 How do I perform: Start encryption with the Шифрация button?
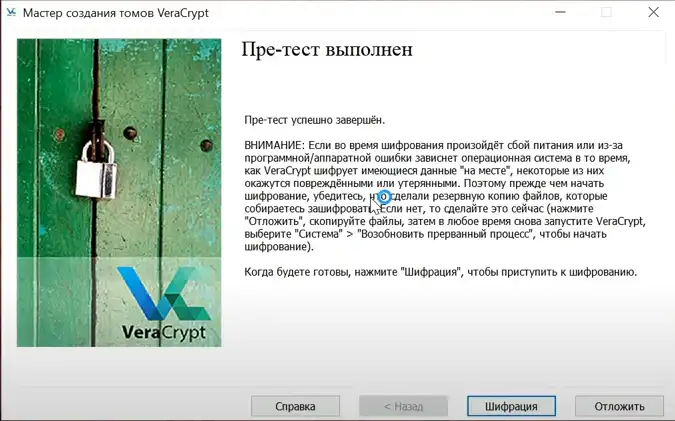[511, 407]
